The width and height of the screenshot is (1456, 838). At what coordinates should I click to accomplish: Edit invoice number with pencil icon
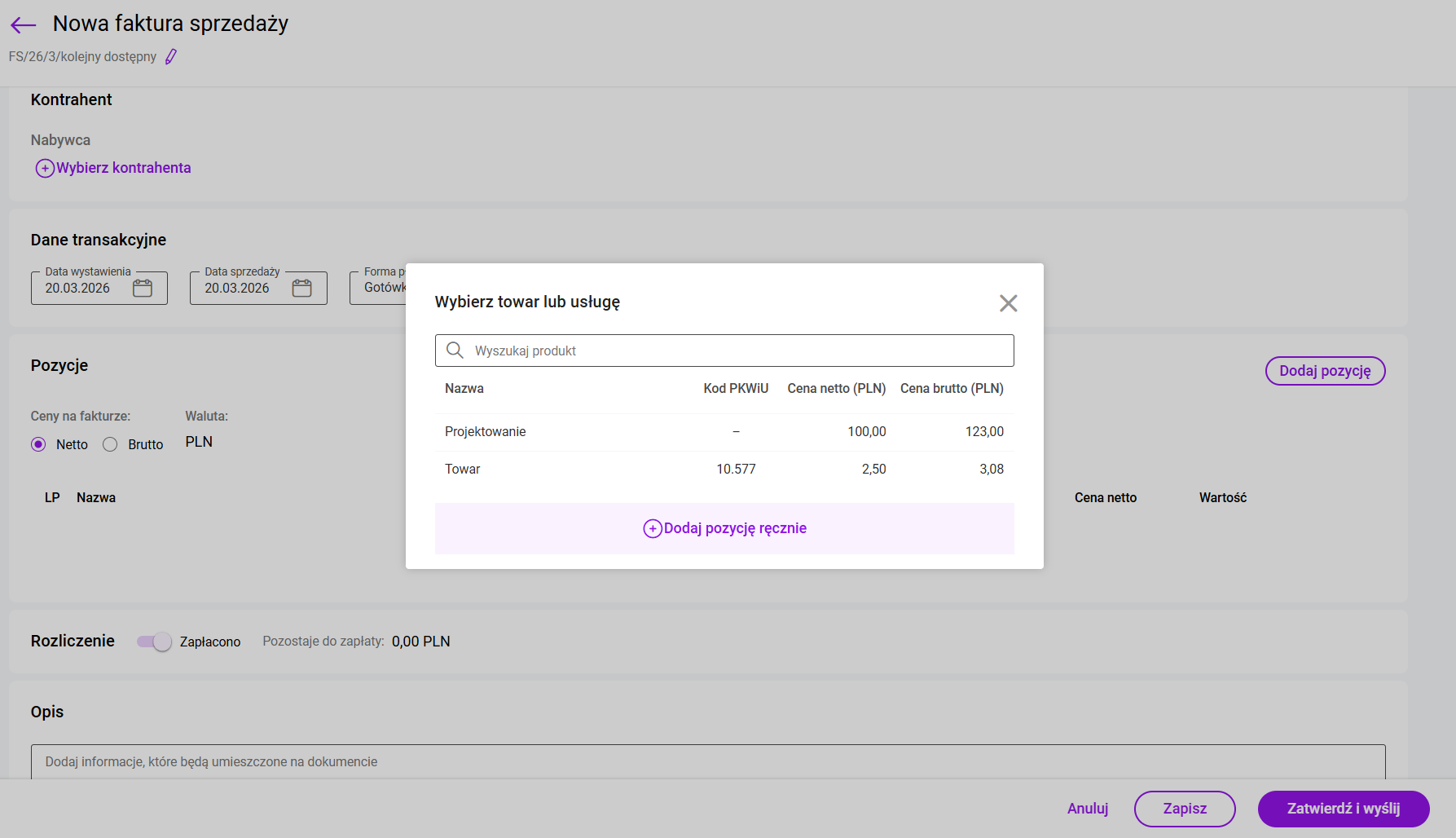click(171, 56)
